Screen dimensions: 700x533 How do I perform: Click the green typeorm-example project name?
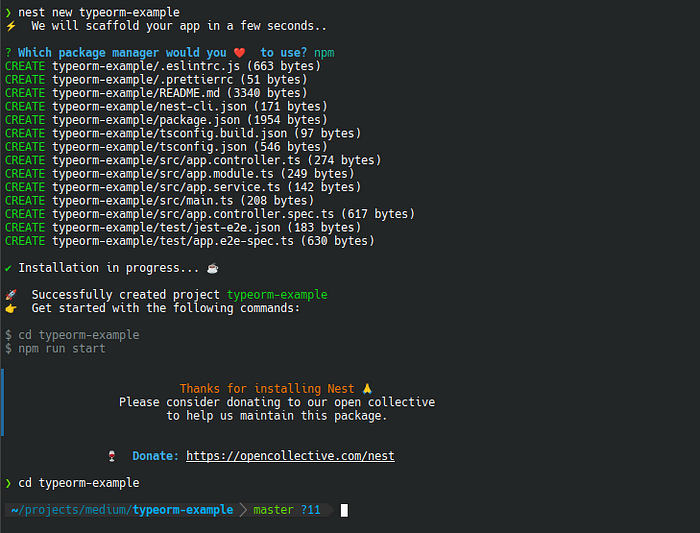pos(277,295)
